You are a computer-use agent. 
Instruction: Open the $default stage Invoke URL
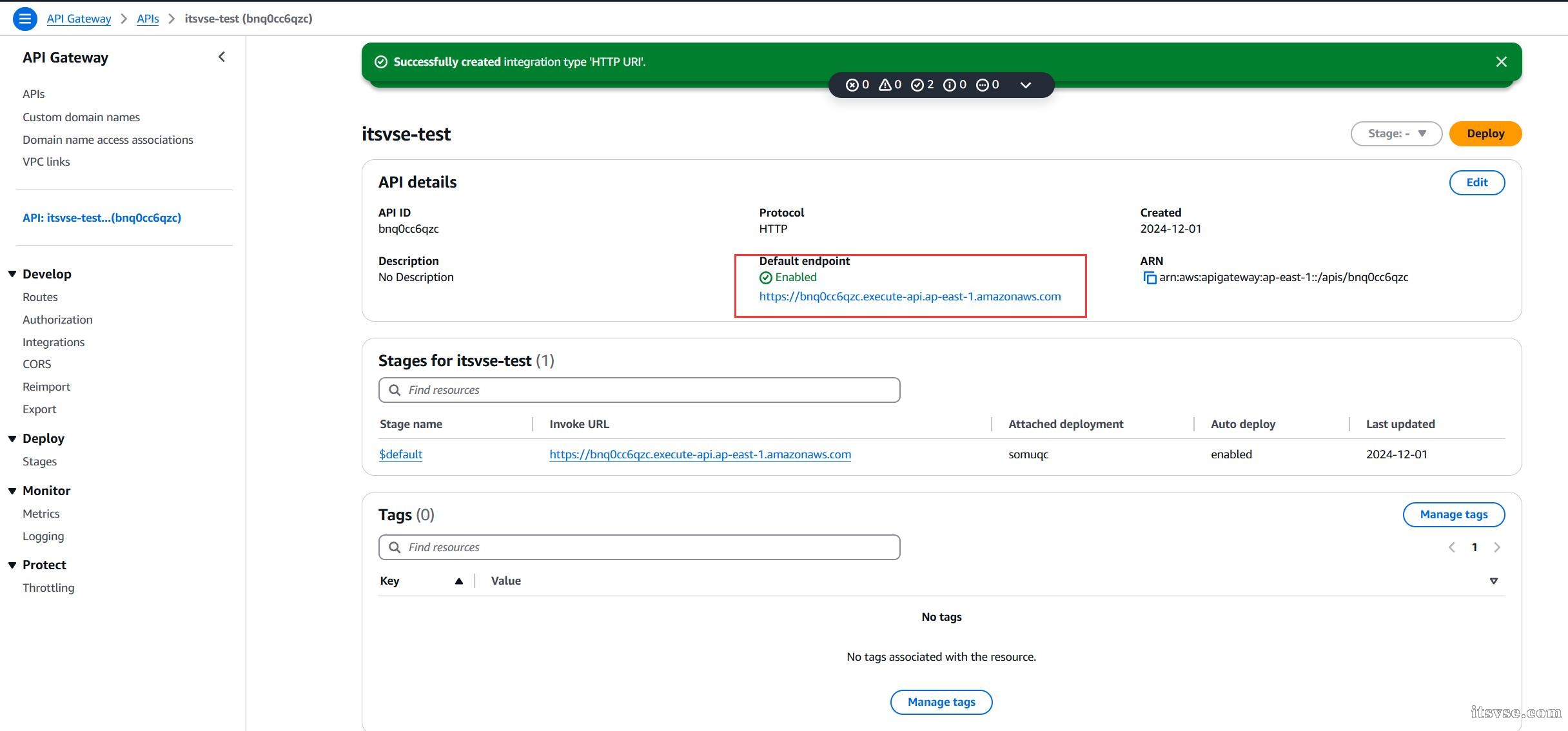coord(700,454)
